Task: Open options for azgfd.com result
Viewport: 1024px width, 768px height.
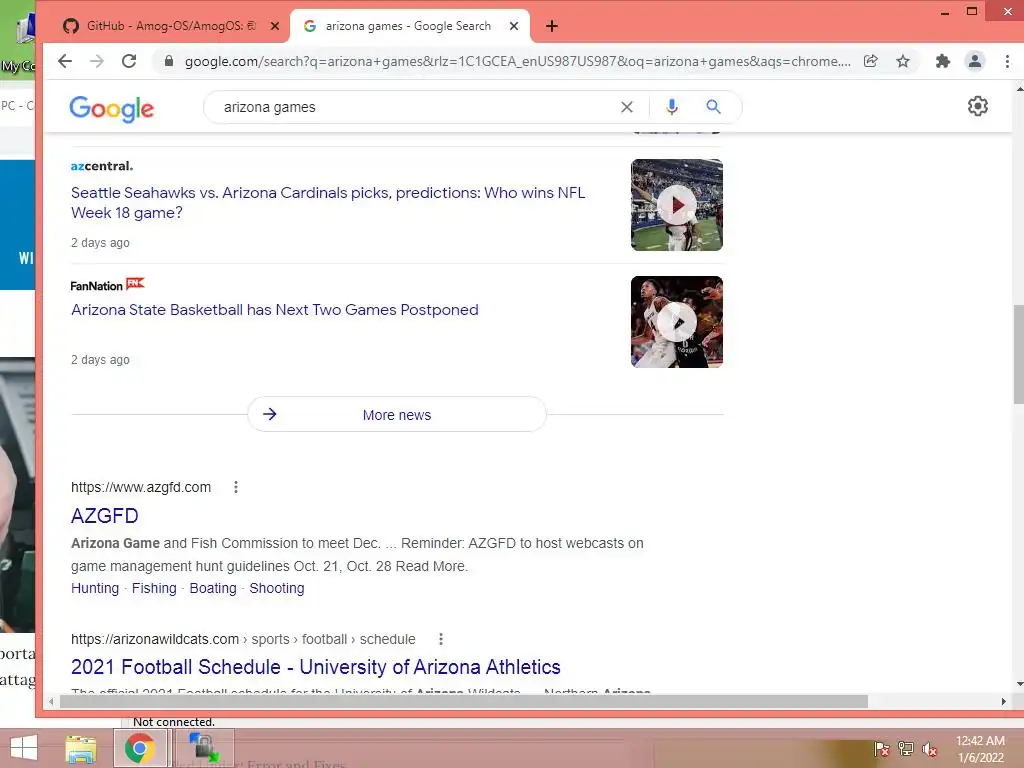Action: [236, 487]
